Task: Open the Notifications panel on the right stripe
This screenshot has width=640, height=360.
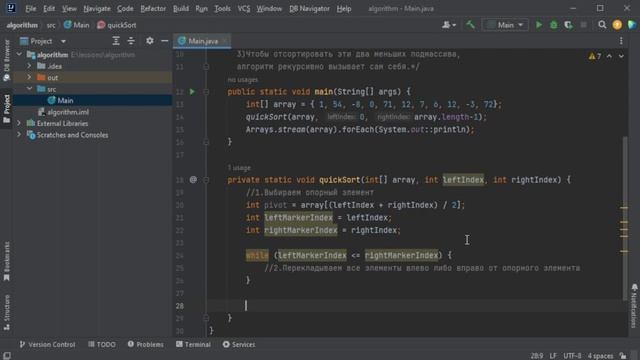Action: tap(634, 306)
